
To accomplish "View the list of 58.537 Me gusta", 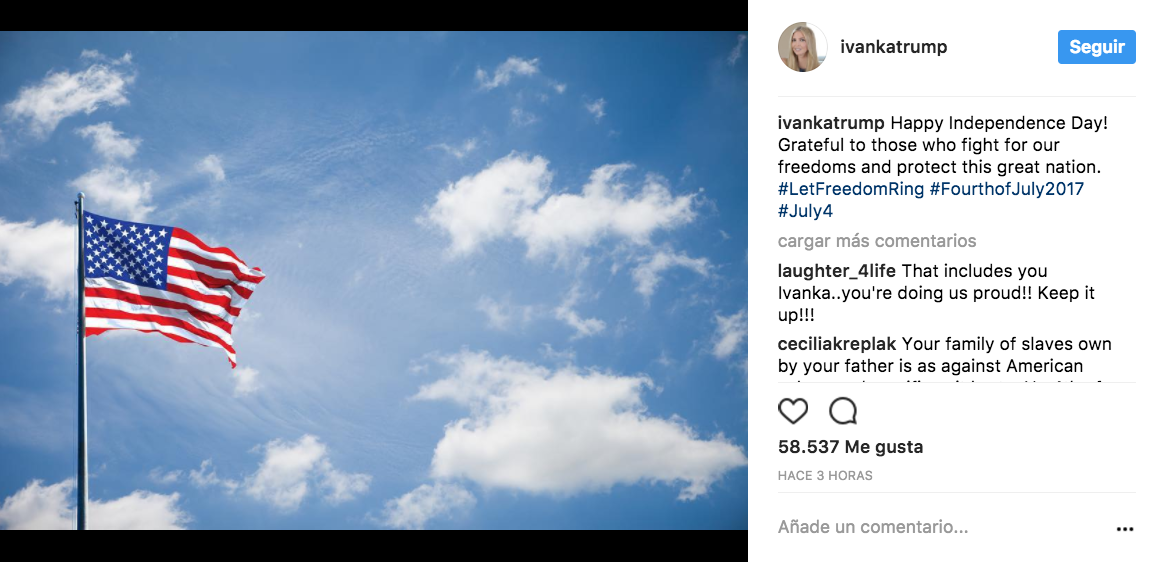I will (x=850, y=447).
